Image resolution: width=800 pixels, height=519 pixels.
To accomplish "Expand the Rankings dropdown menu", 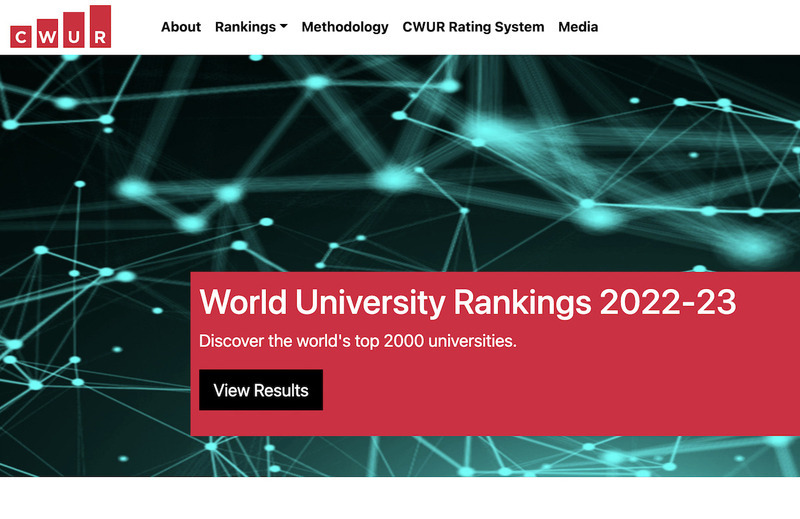I will tap(251, 27).
